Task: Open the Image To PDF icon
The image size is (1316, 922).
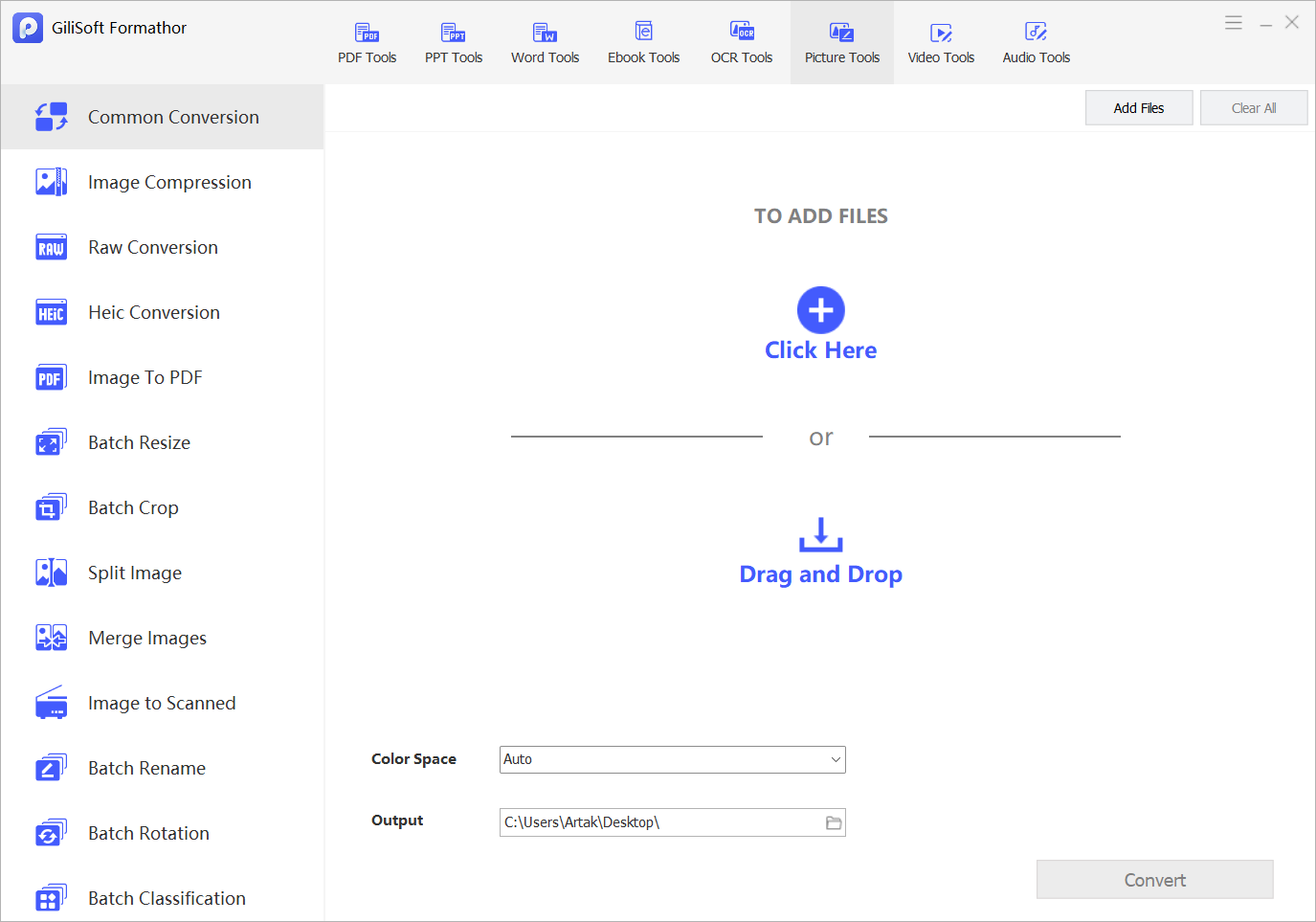Action: 51,377
